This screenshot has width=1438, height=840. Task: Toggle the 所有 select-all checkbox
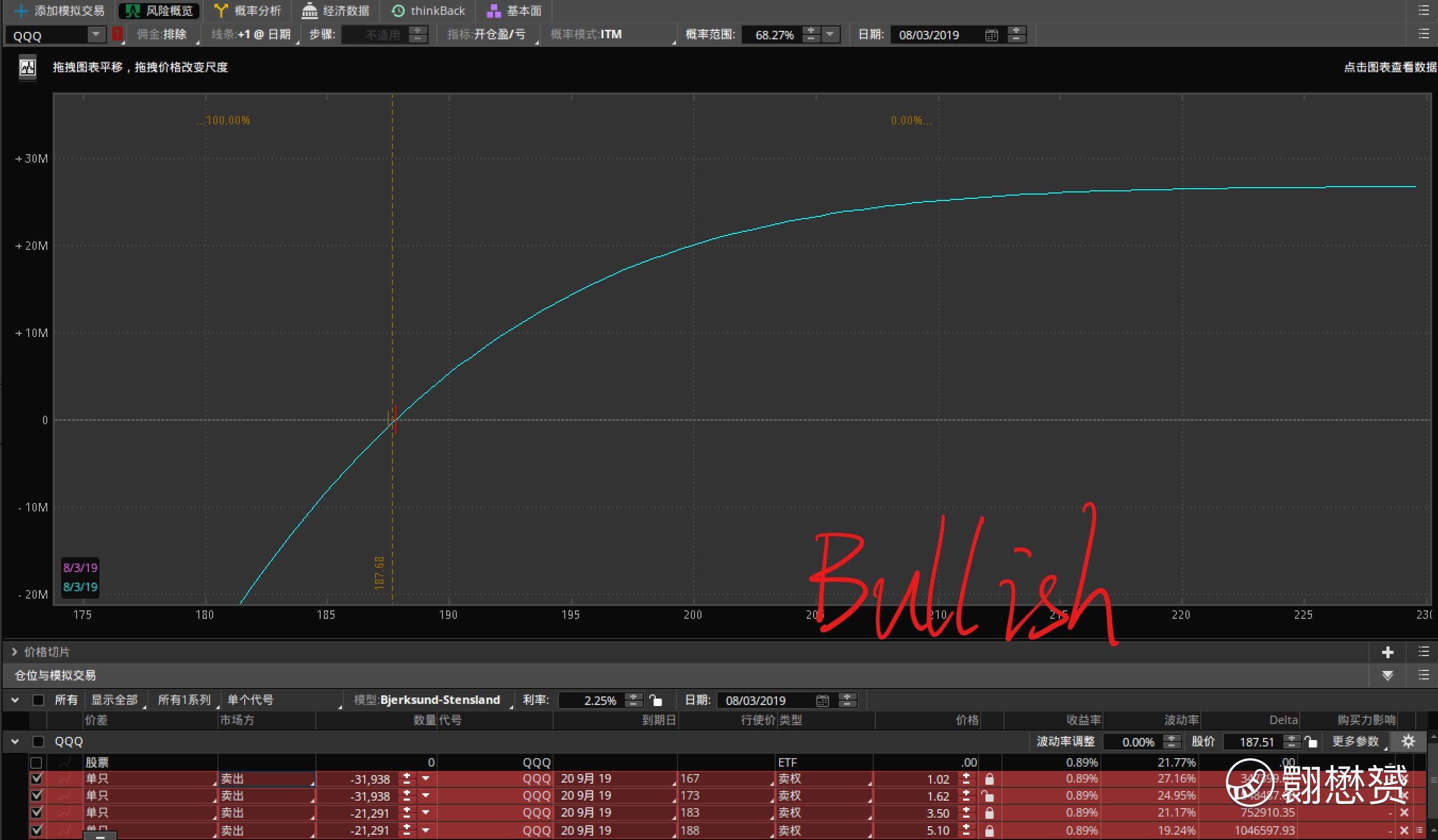point(38,700)
